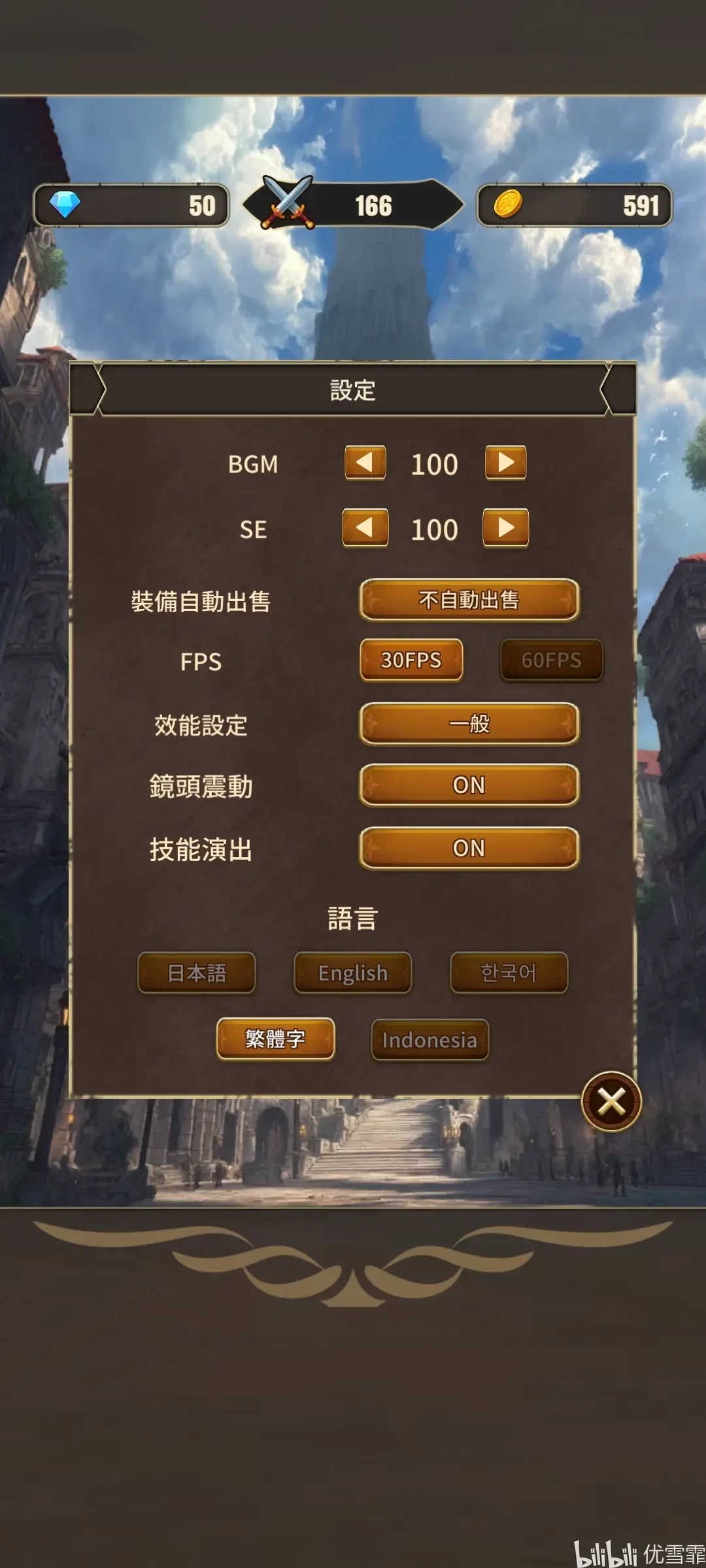Toggle 技能演出 skill effects ON button

[x=469, y=848]
